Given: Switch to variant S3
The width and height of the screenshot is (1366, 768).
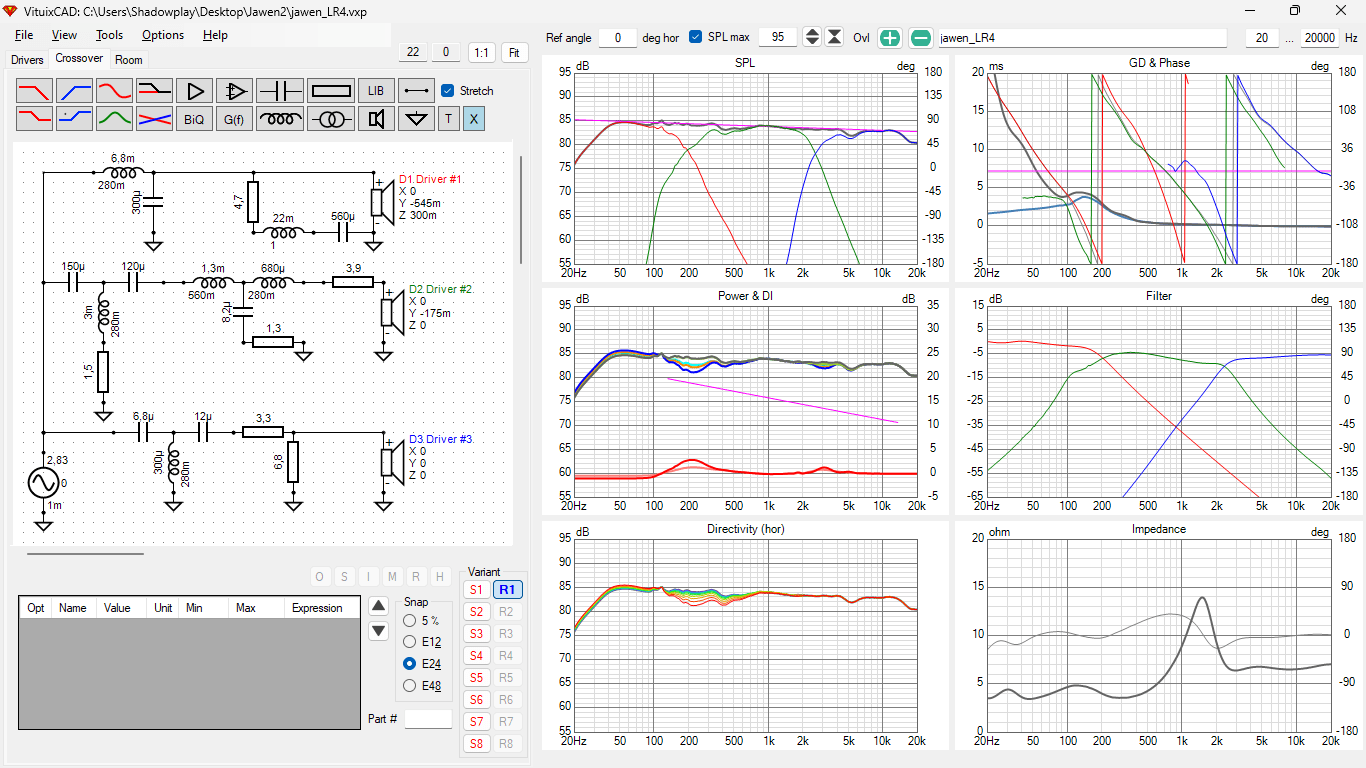Looking at the screenshot, I should tap(476, 634).
